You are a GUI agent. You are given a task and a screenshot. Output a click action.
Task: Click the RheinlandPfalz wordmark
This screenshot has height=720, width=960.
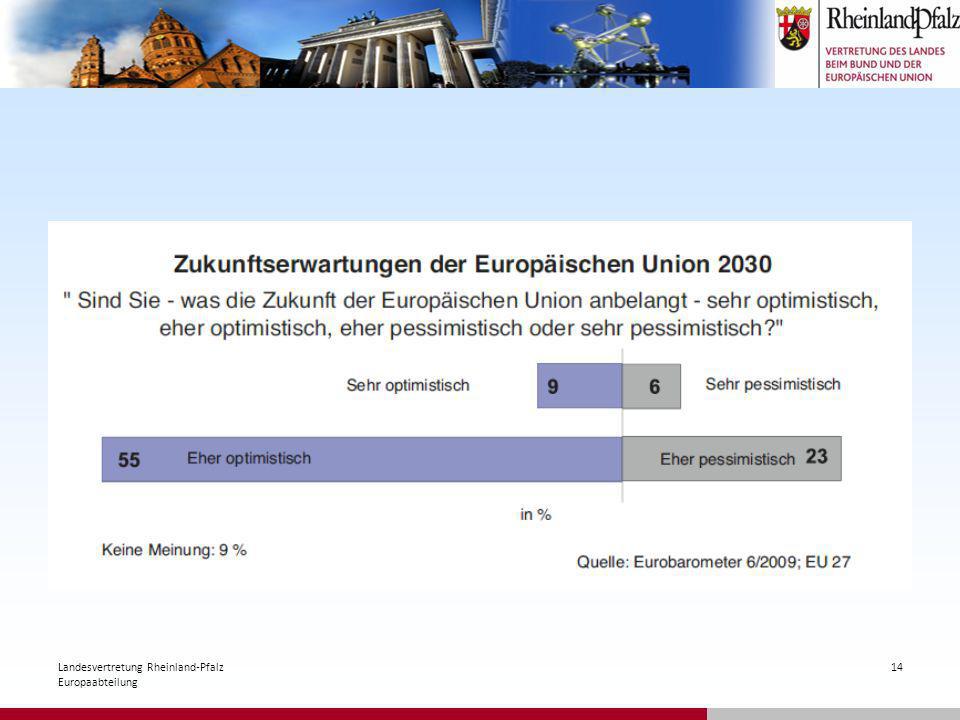(x=893, y=21)
